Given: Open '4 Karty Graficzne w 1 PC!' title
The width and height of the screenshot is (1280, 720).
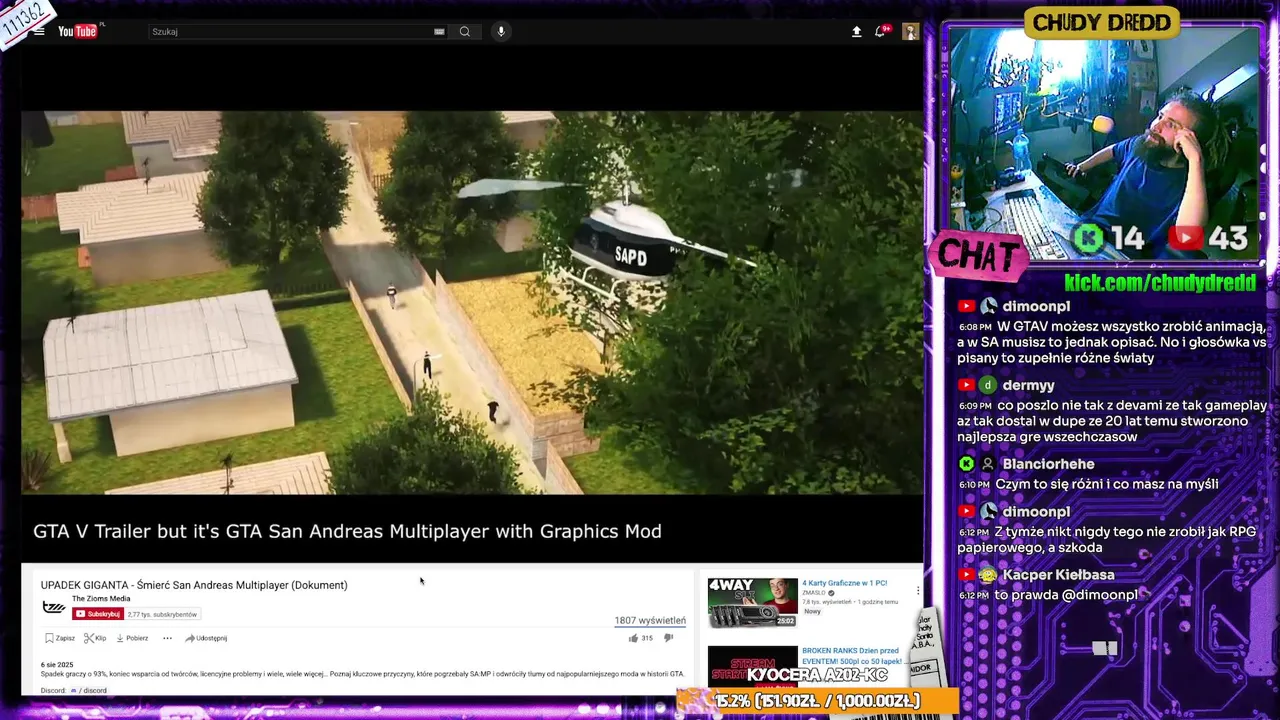Looking at the screenshot, I should tap(844, 583).
